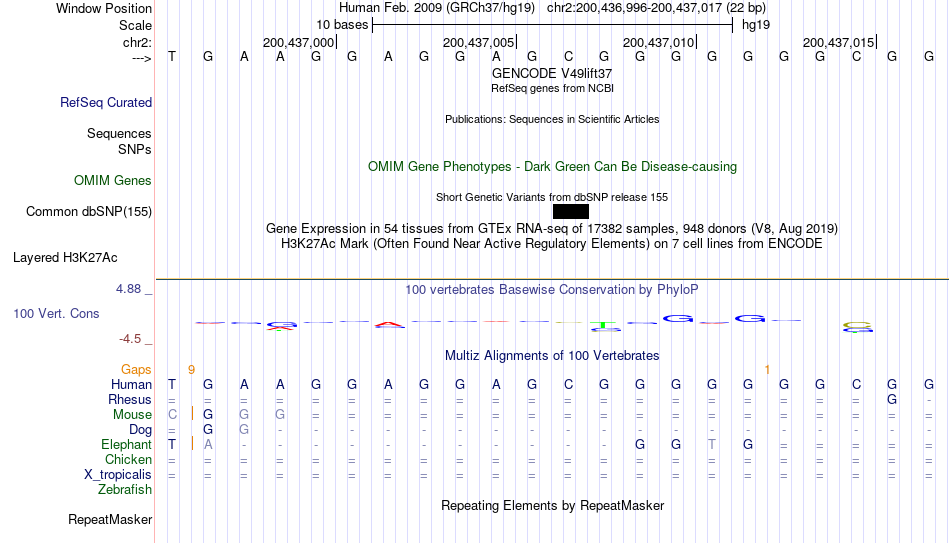Select the Zebrafish species row label
This screenshot has height=543, width=950.
click(125, 489)
